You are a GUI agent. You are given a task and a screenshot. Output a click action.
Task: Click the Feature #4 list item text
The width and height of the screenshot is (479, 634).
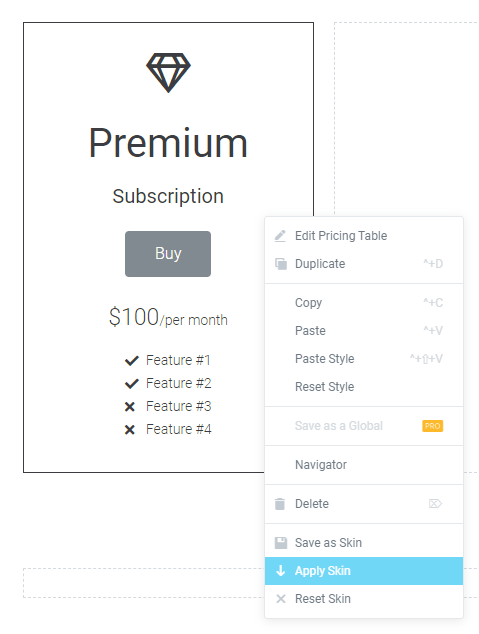(179, 429)
